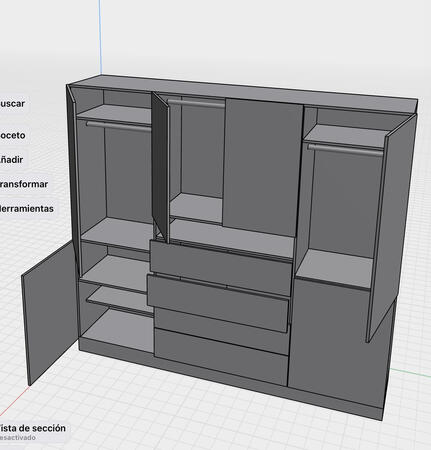431x450 pixels.
Task: Select the top pulled-out drawer front
Action: (x=221, y=268)
